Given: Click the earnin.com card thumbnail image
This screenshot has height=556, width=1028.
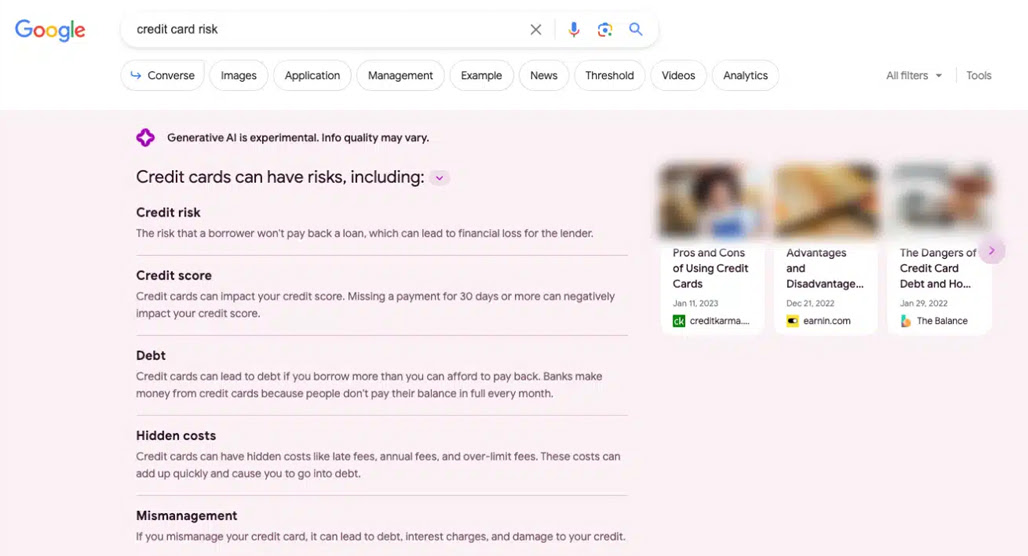Looking at the screenshot, I should click(825, 200).
